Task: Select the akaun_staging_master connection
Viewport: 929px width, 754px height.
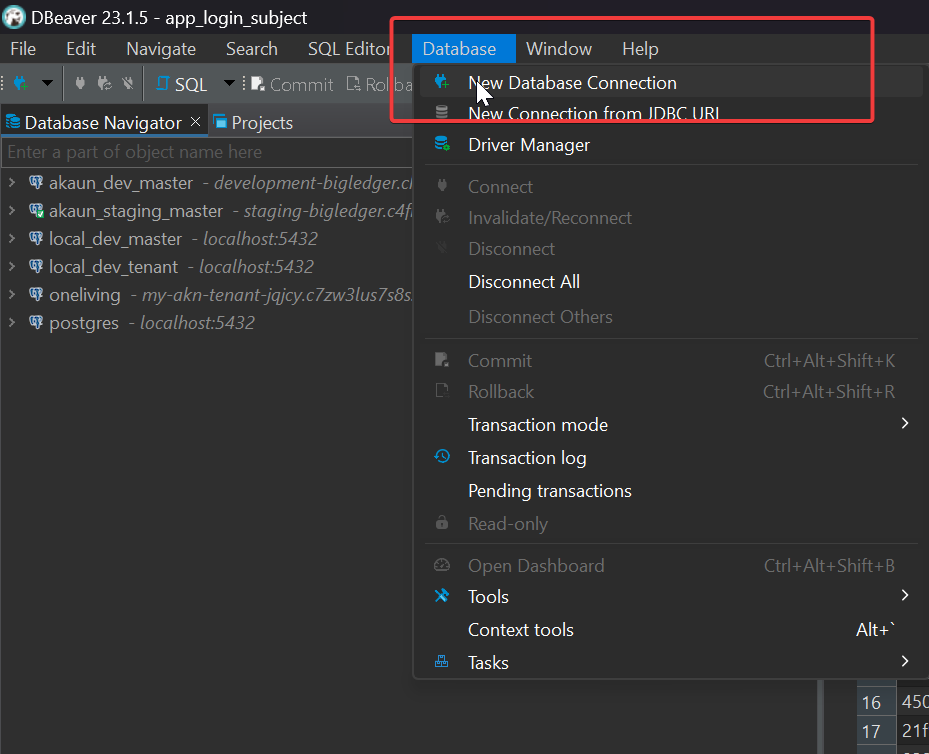Action: click(135, 211)
